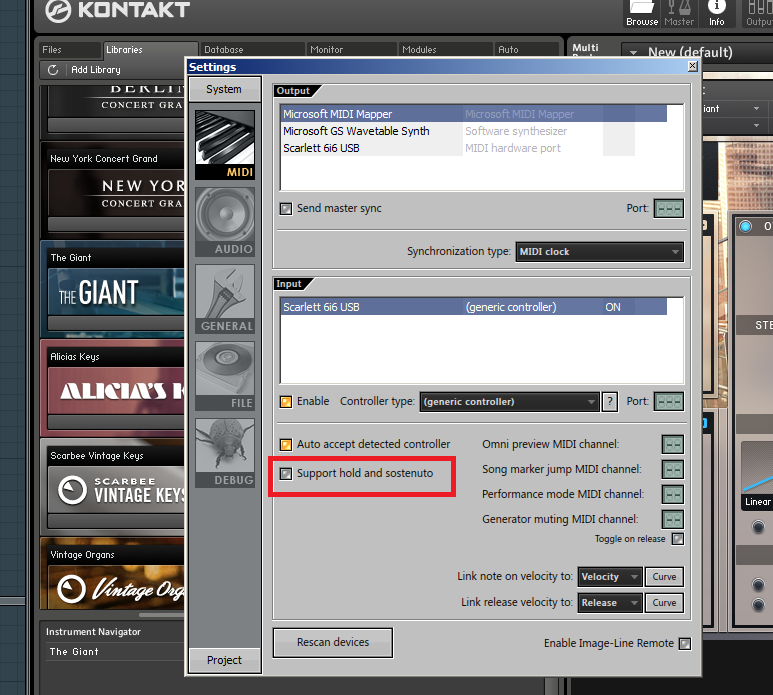Select the System settings tab

224,89
